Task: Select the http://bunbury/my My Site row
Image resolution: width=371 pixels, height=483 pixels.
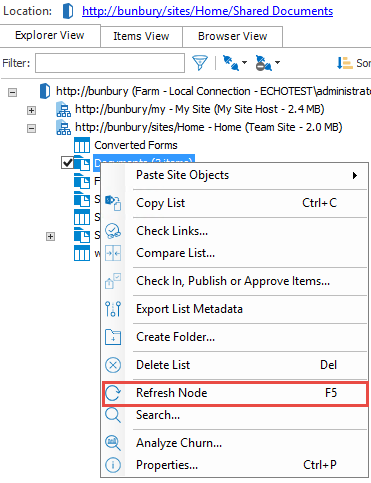Action: [200, 109]
